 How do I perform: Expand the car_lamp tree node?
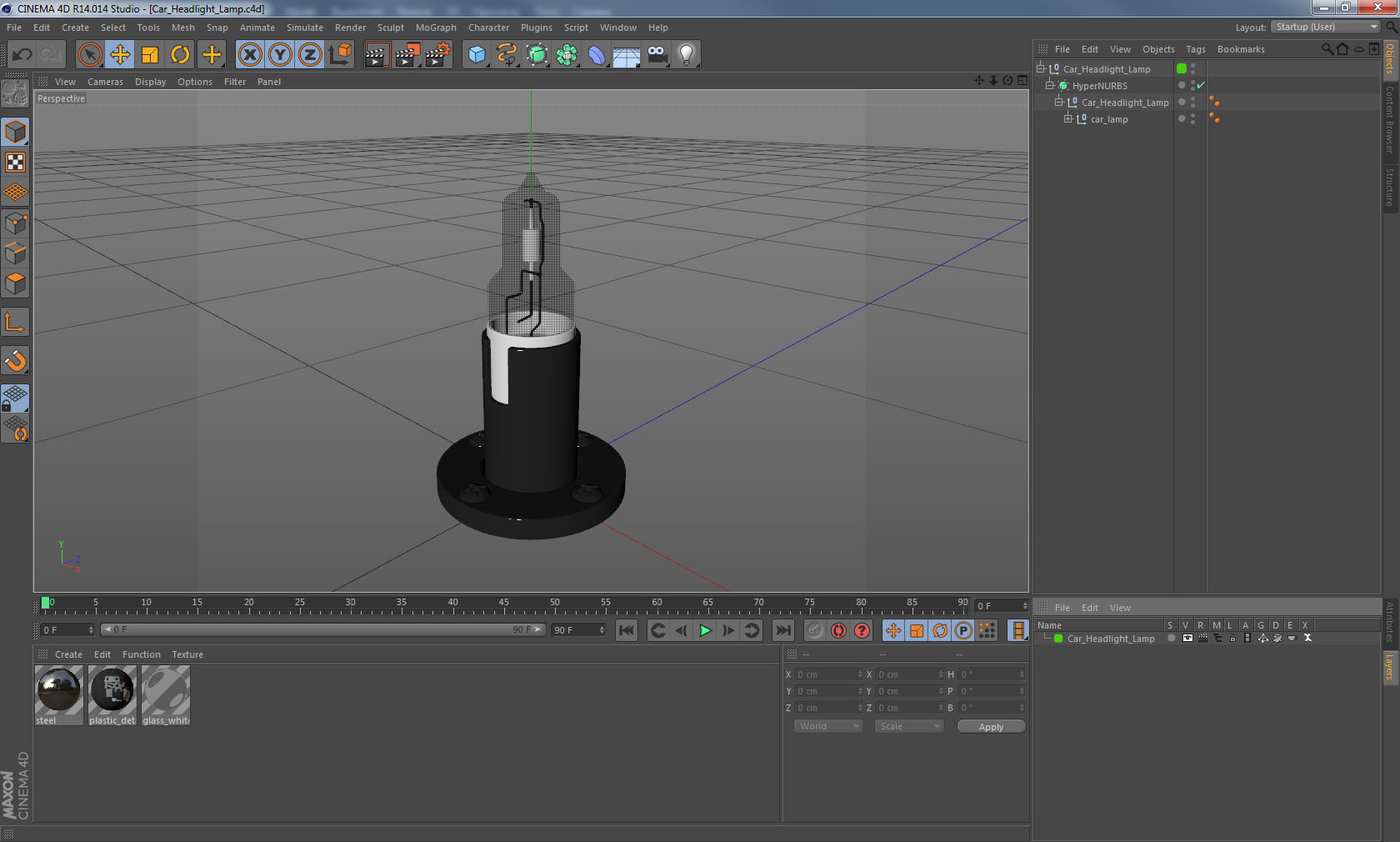pos(1068,118)
